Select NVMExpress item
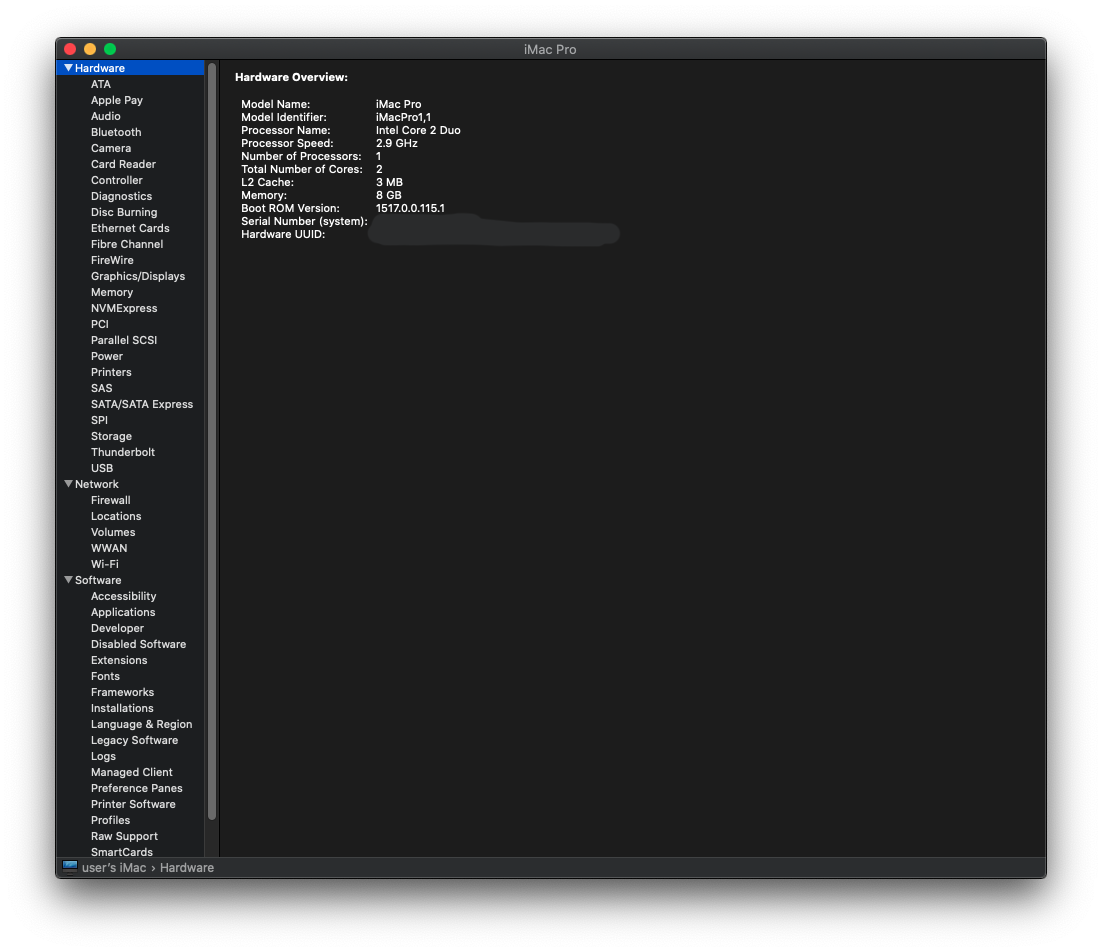 [x=124, y=308]
